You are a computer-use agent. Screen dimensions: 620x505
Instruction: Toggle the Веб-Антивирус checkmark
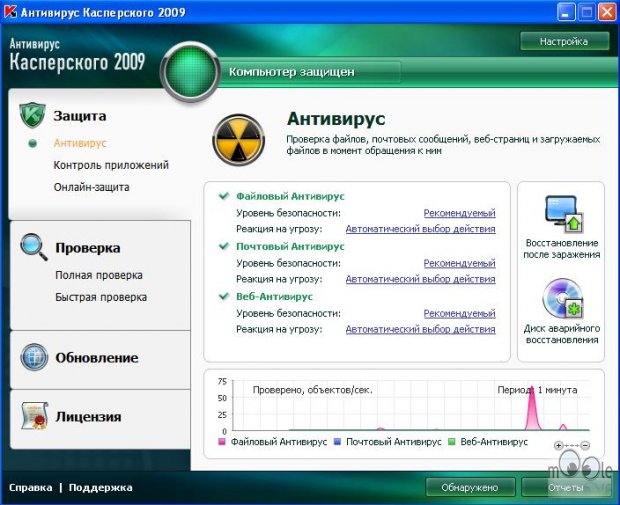(224, 297)
